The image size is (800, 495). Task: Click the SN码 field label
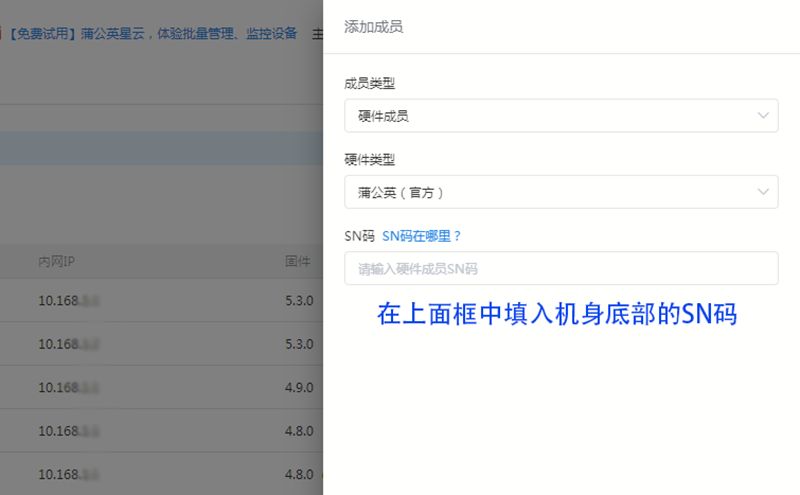pyautogui.click(x=359, y=236)
